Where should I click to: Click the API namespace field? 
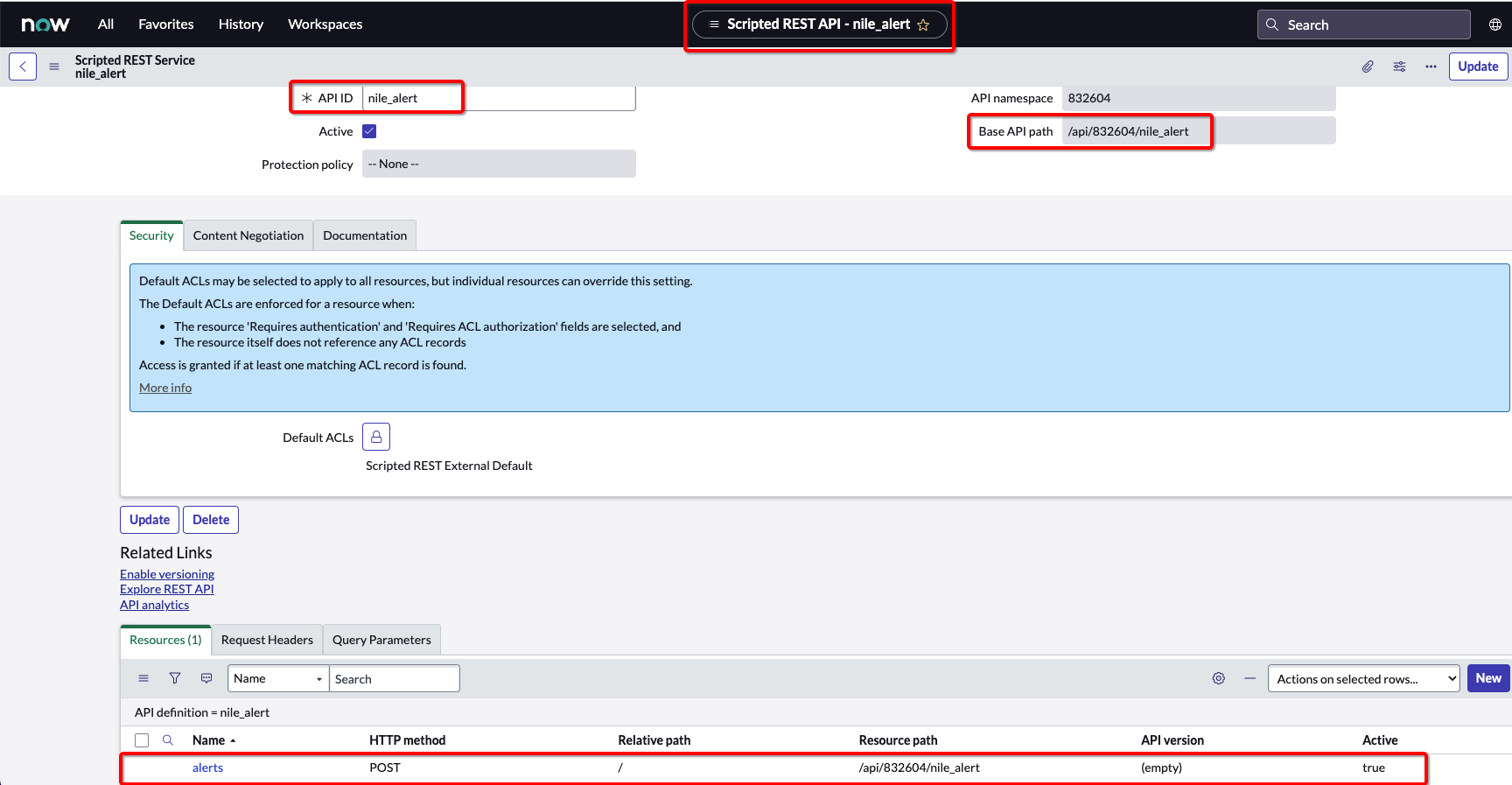(x=1199, y=98)
